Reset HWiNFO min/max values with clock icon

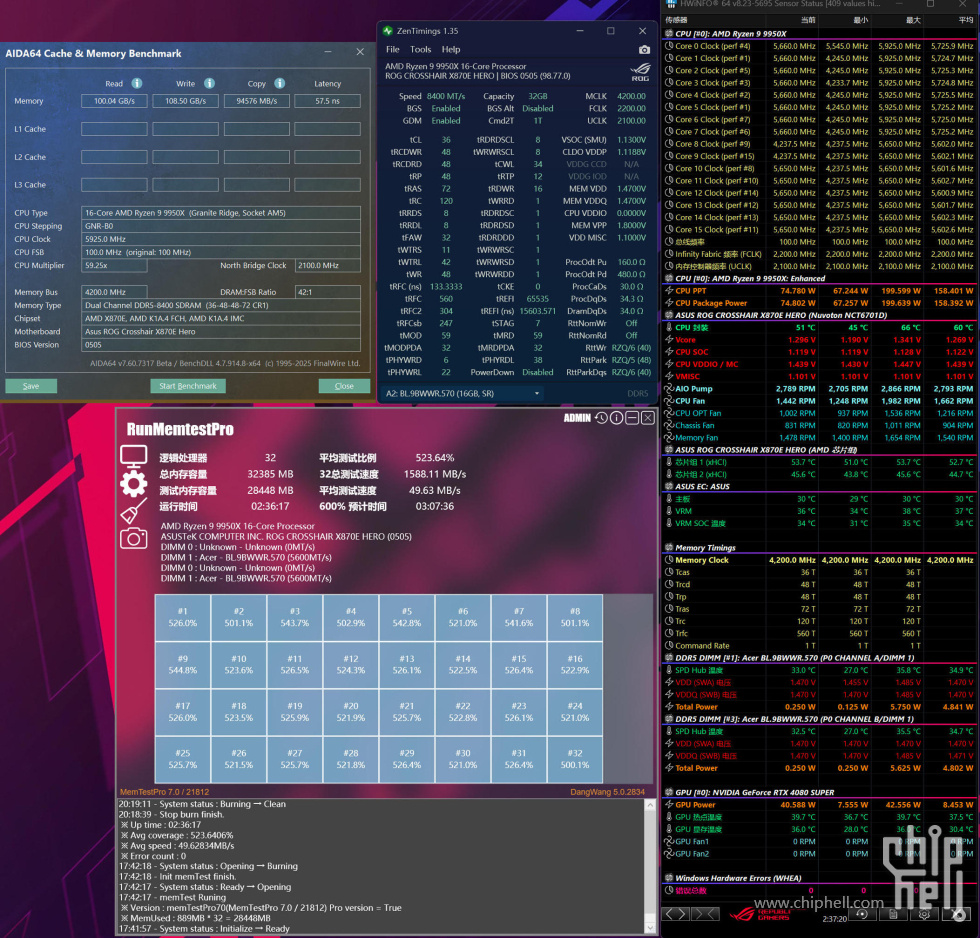[862, 914]
